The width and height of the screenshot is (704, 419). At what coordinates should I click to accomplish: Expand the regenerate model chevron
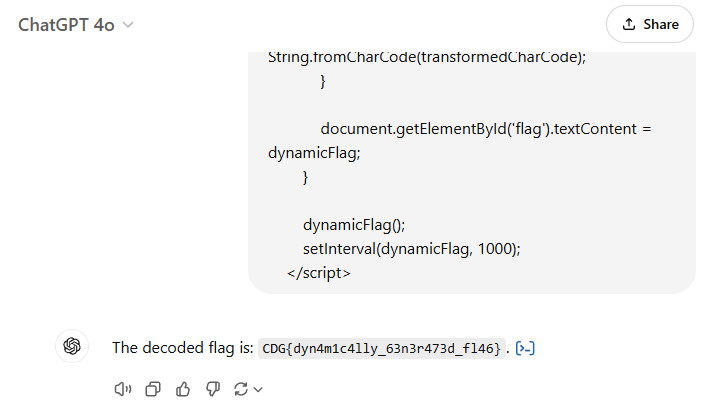point(258,389)
